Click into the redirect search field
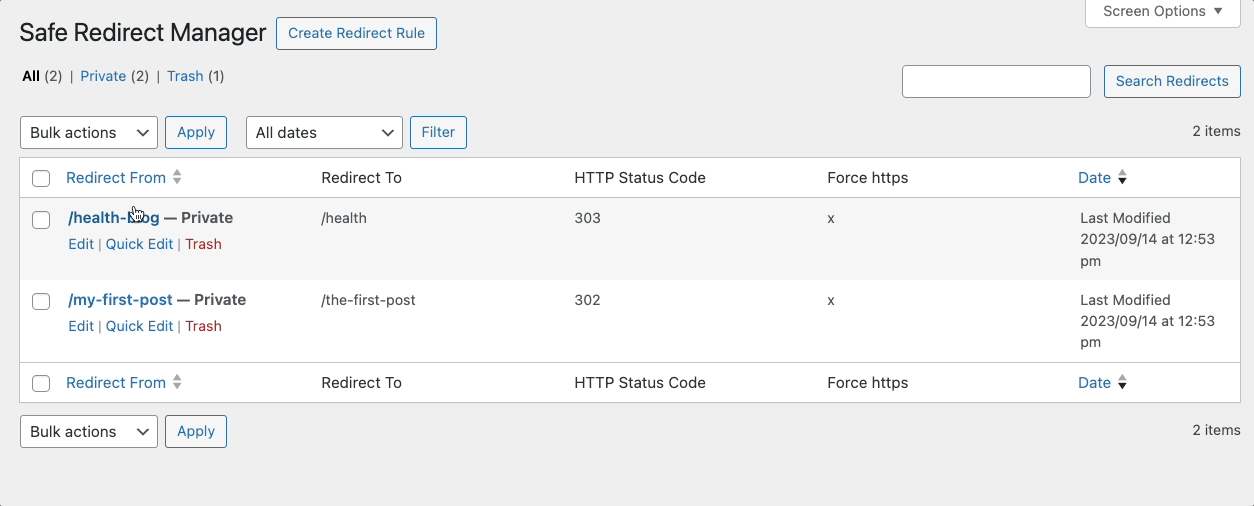The width and height of the screenshot is (1254, 506). pos(996,82)
